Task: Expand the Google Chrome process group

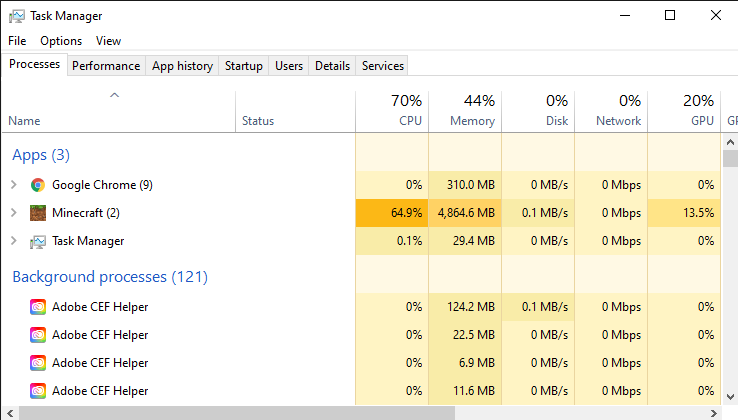Action: [x=13, y=185]
